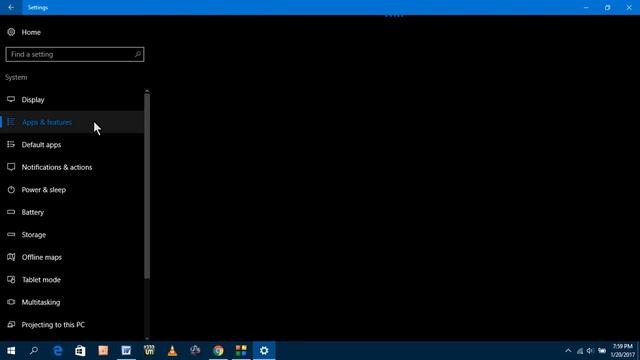Click the Storage drive icon
640x360 pixels.
click(11, 234)
